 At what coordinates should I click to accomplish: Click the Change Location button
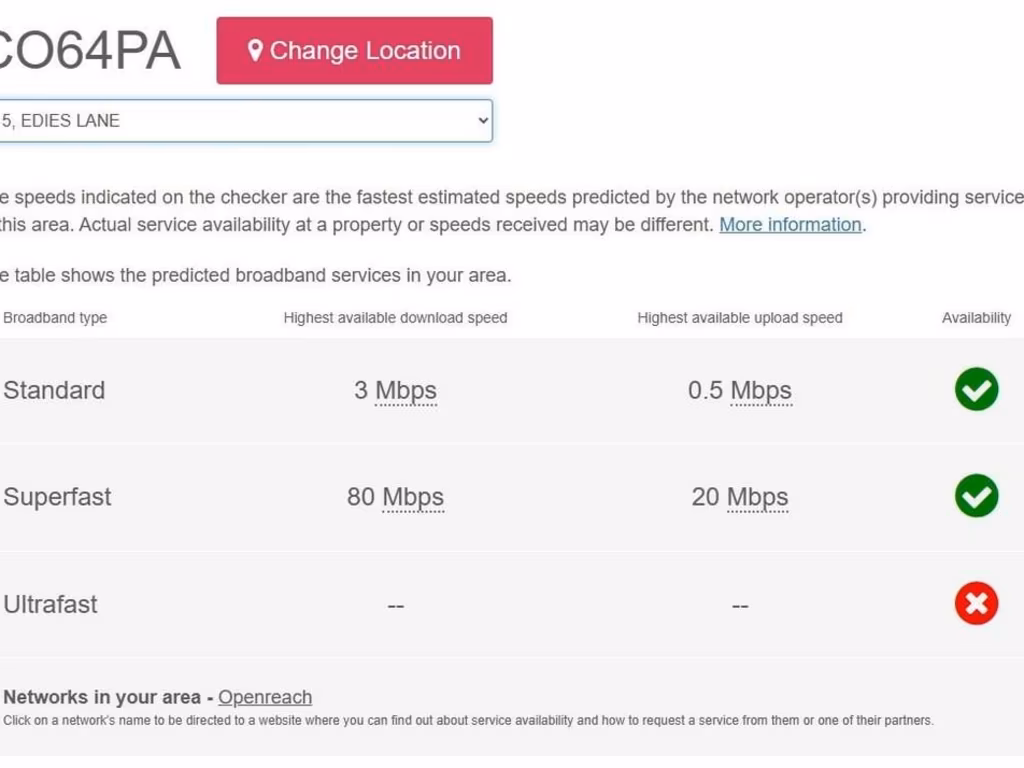coord(354,51)
